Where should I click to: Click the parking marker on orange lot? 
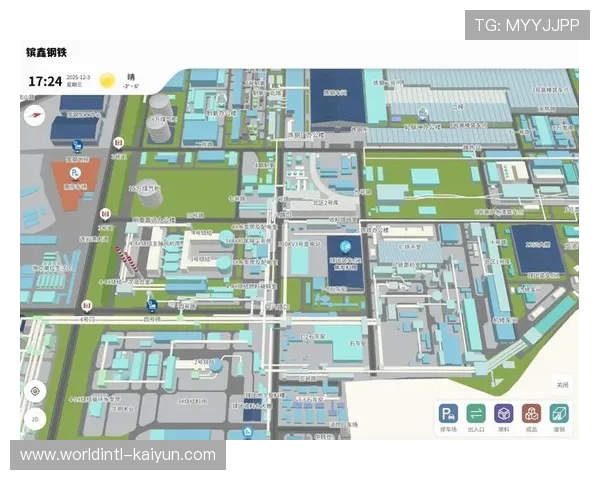pos(73,173)
